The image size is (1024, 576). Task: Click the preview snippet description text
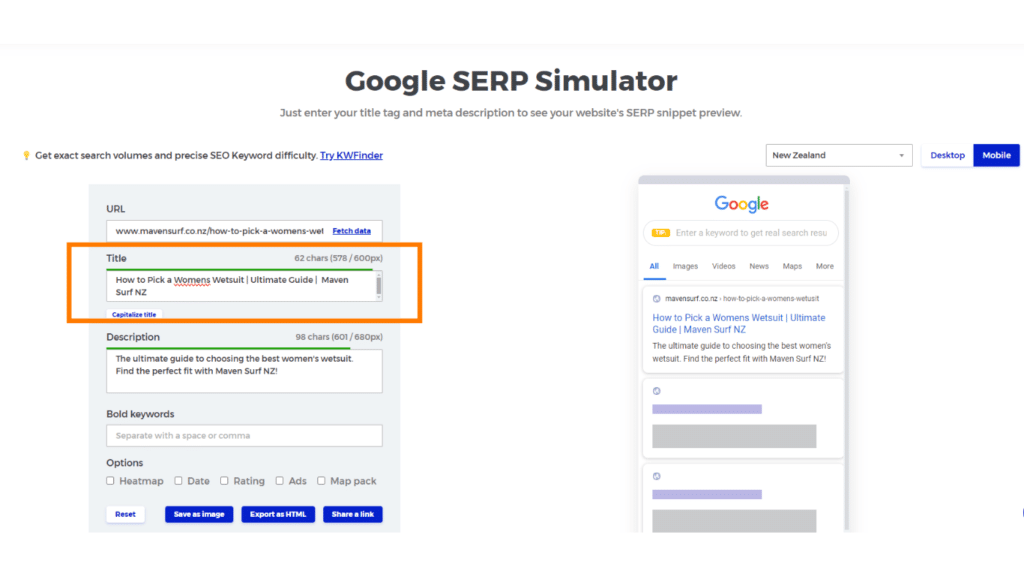(x=741, y=352)
